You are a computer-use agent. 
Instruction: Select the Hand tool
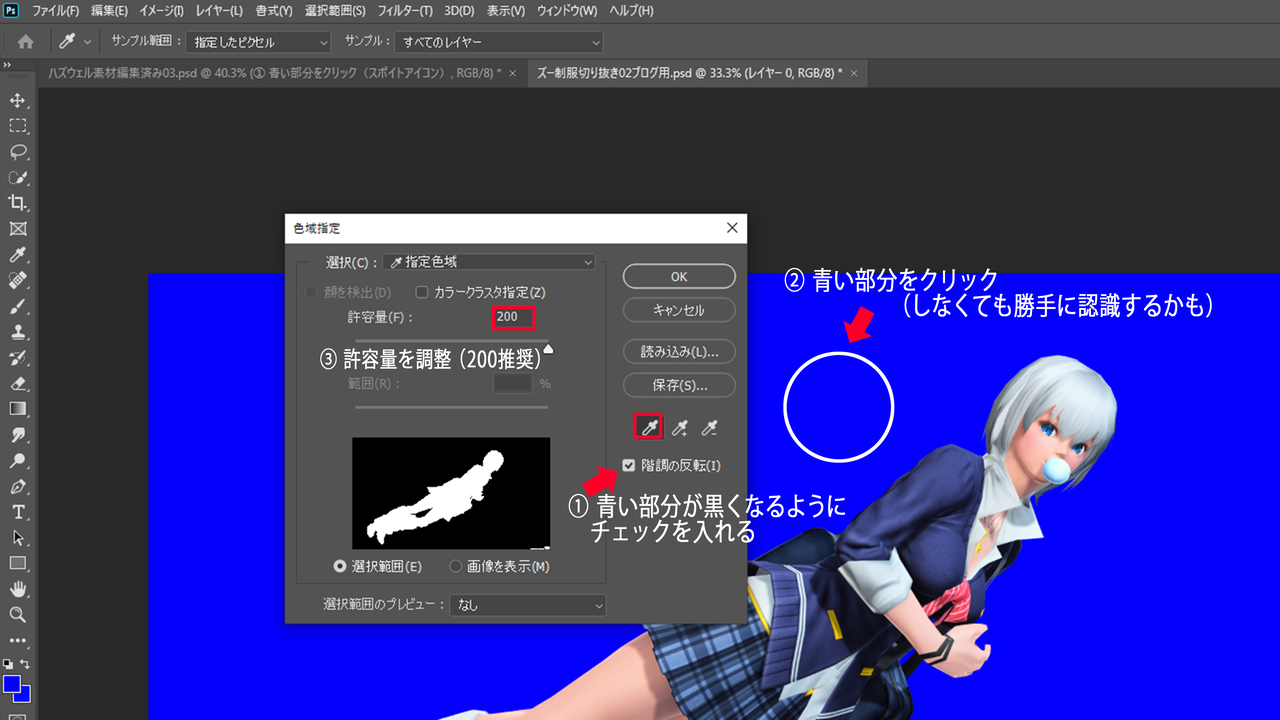pos(18,589)
